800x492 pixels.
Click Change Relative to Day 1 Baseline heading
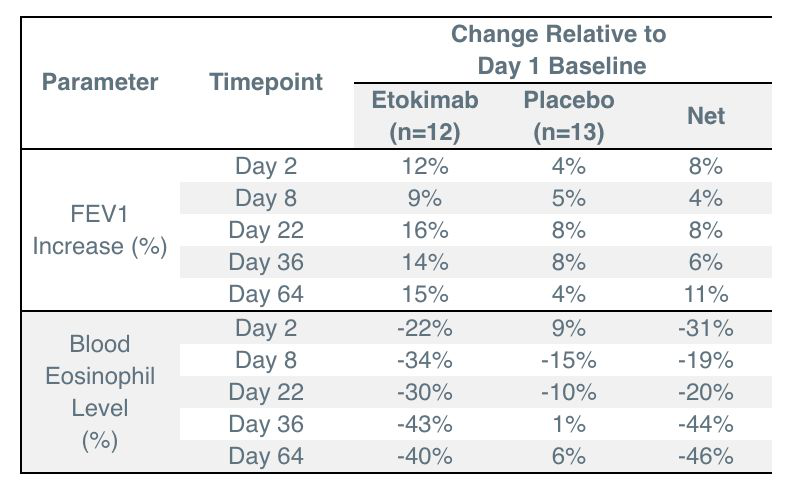(559, 50)
